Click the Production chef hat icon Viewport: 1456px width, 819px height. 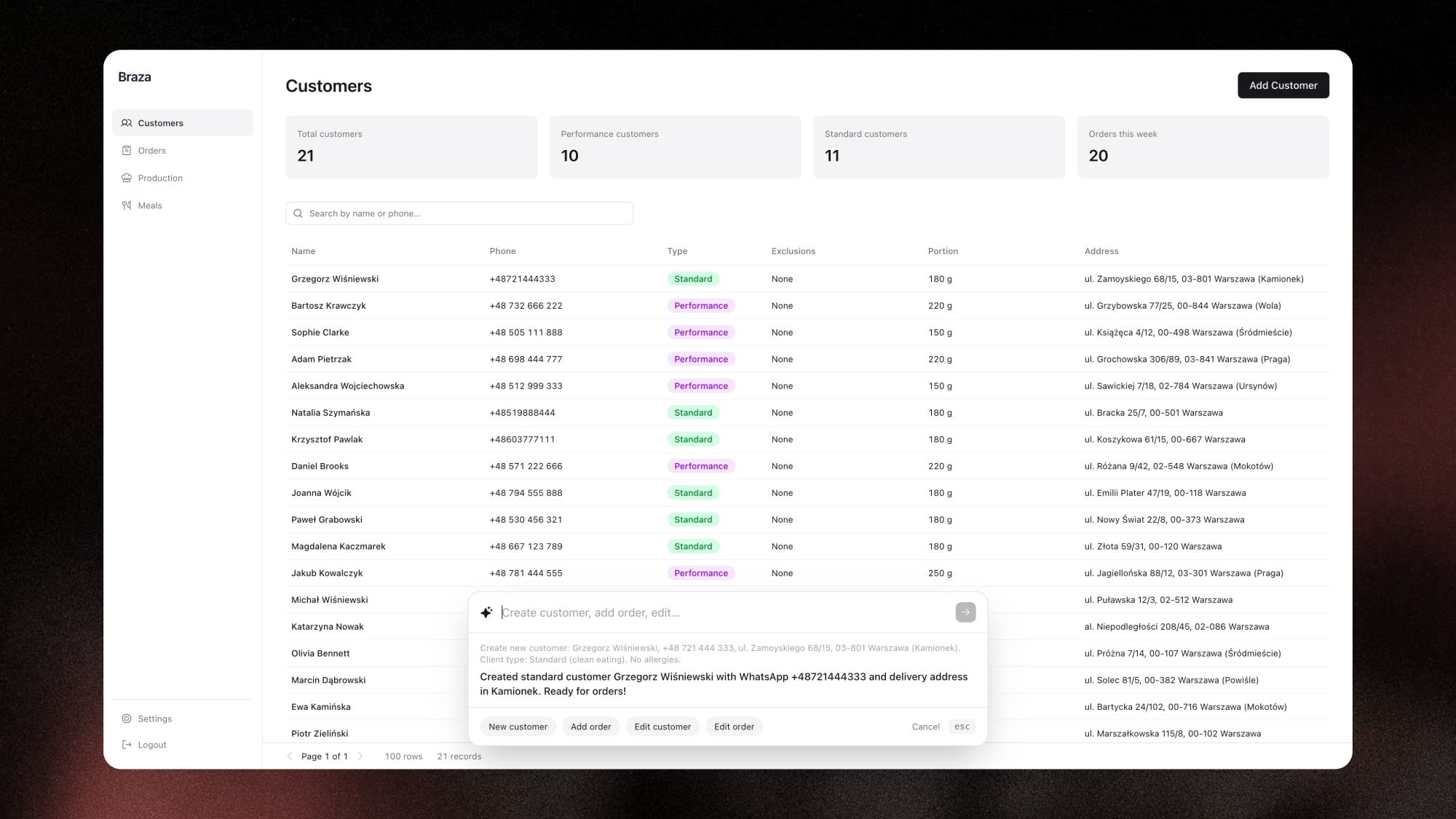coord(127,178)
